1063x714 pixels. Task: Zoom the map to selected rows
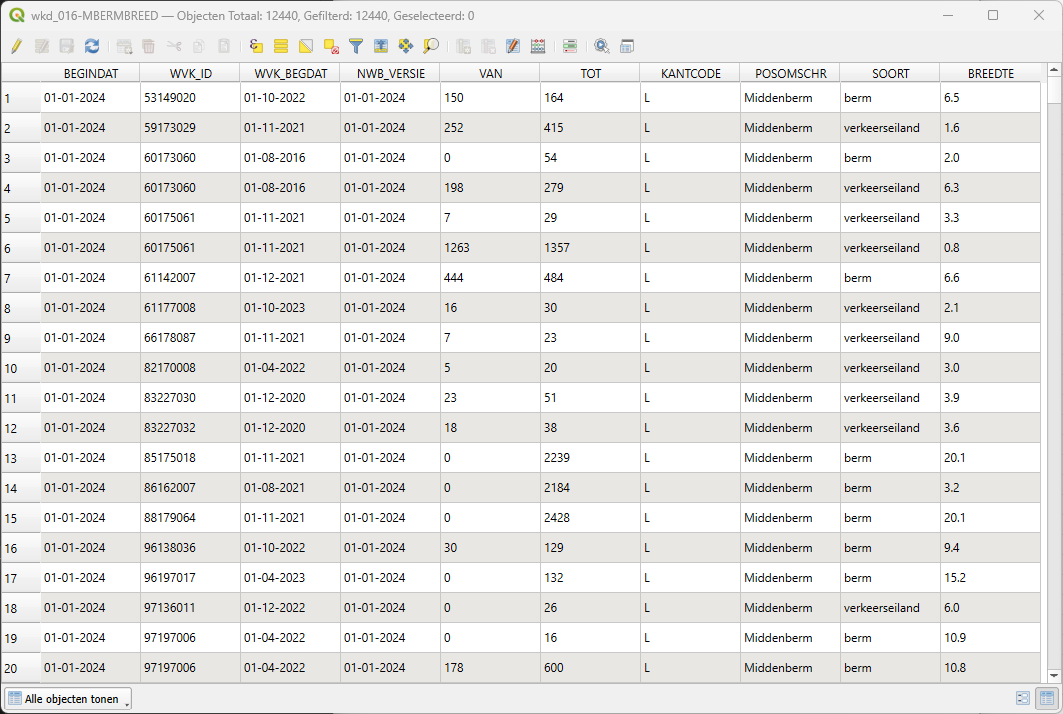coord(431,46)
